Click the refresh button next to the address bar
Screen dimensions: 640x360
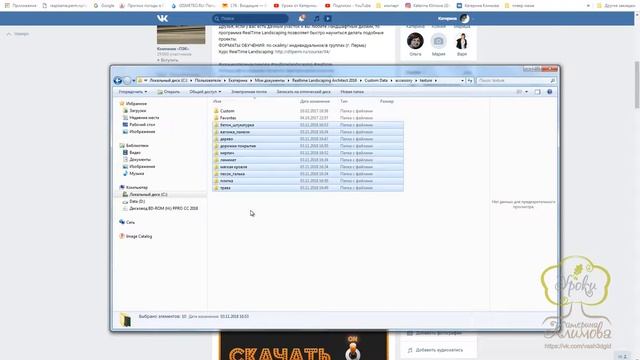(470, 80)
